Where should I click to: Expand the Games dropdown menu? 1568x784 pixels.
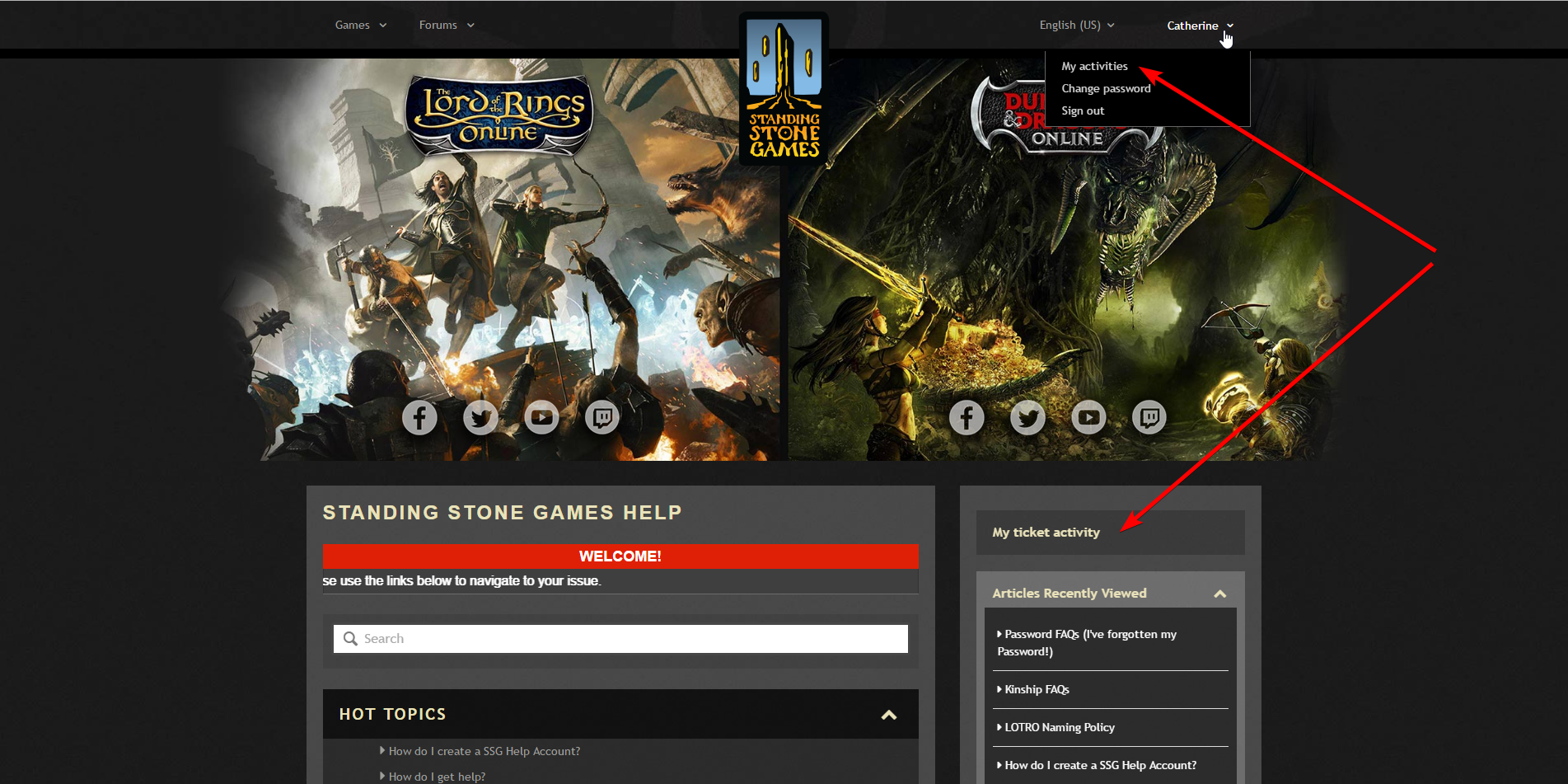pyautogui.click(x=360, y=26)
